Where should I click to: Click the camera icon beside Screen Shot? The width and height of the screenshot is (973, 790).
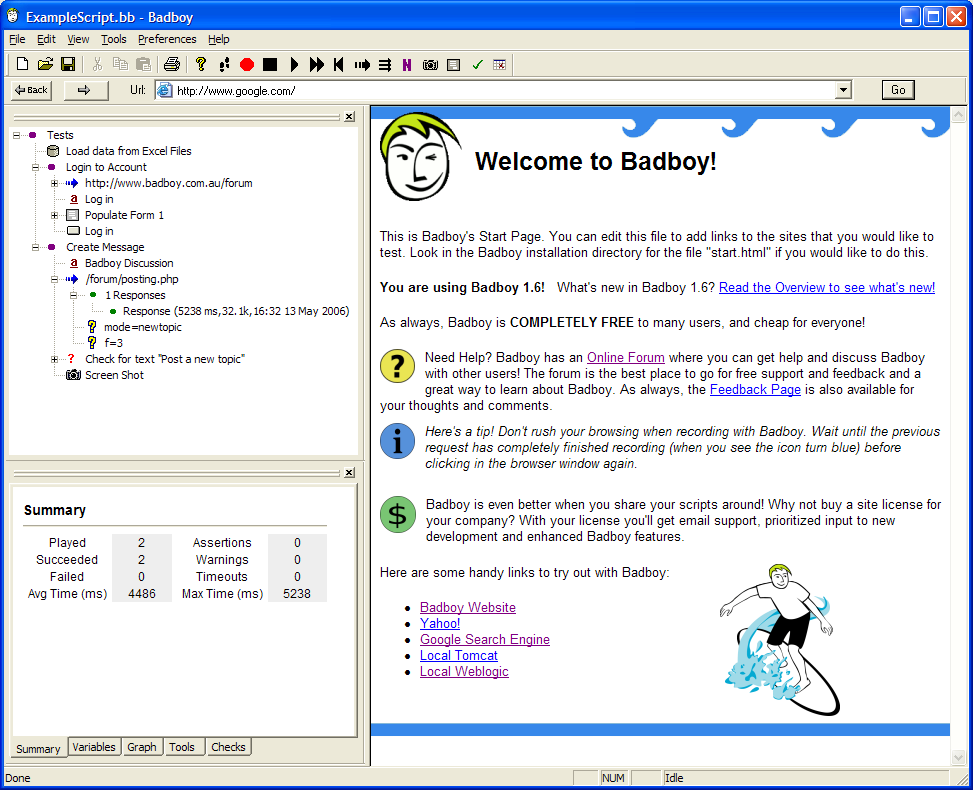[x=73, y=375]
